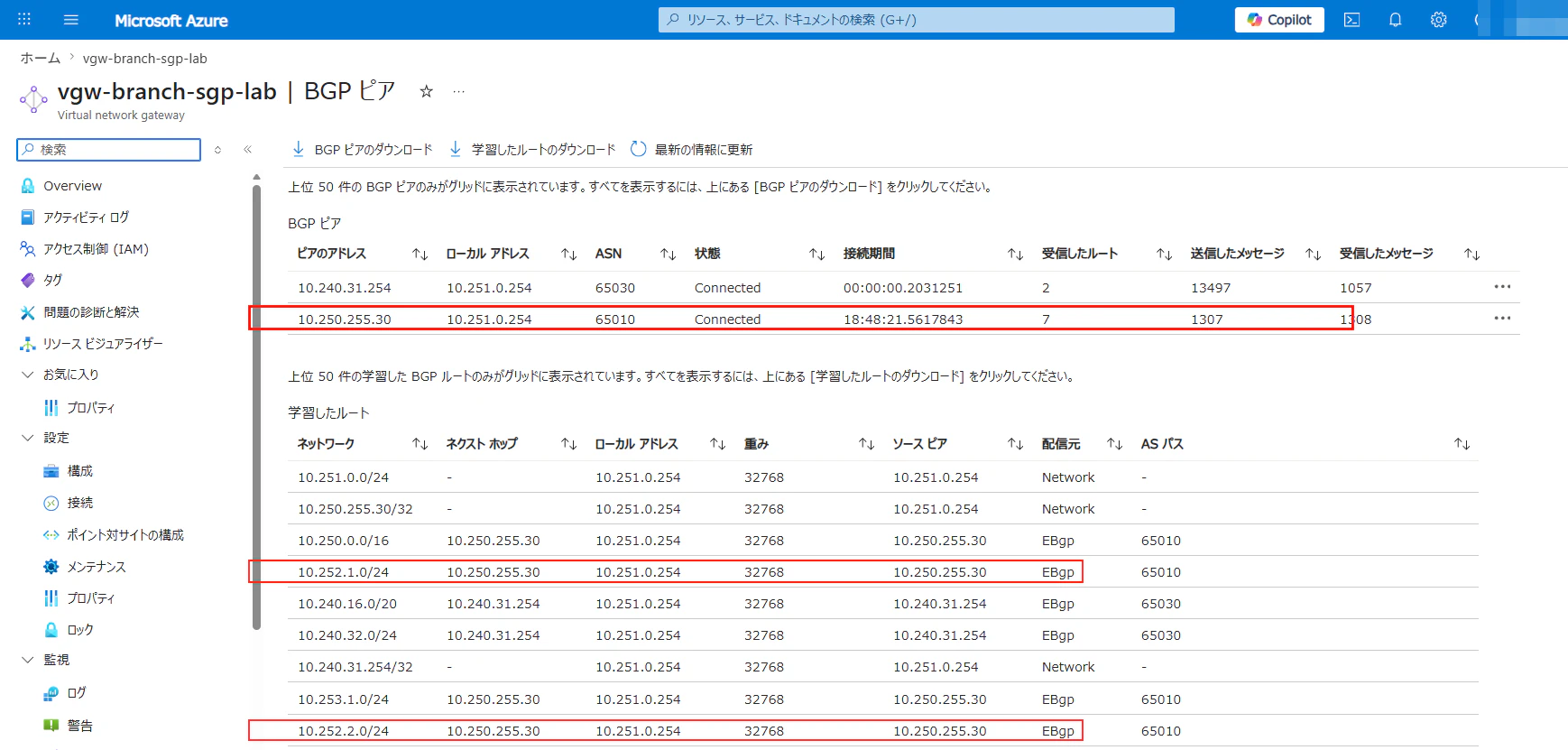This screenshot has width=1568, height=750.
Task: Select route 10.253.1.0/24 network cell
Action: pos(343,699)
